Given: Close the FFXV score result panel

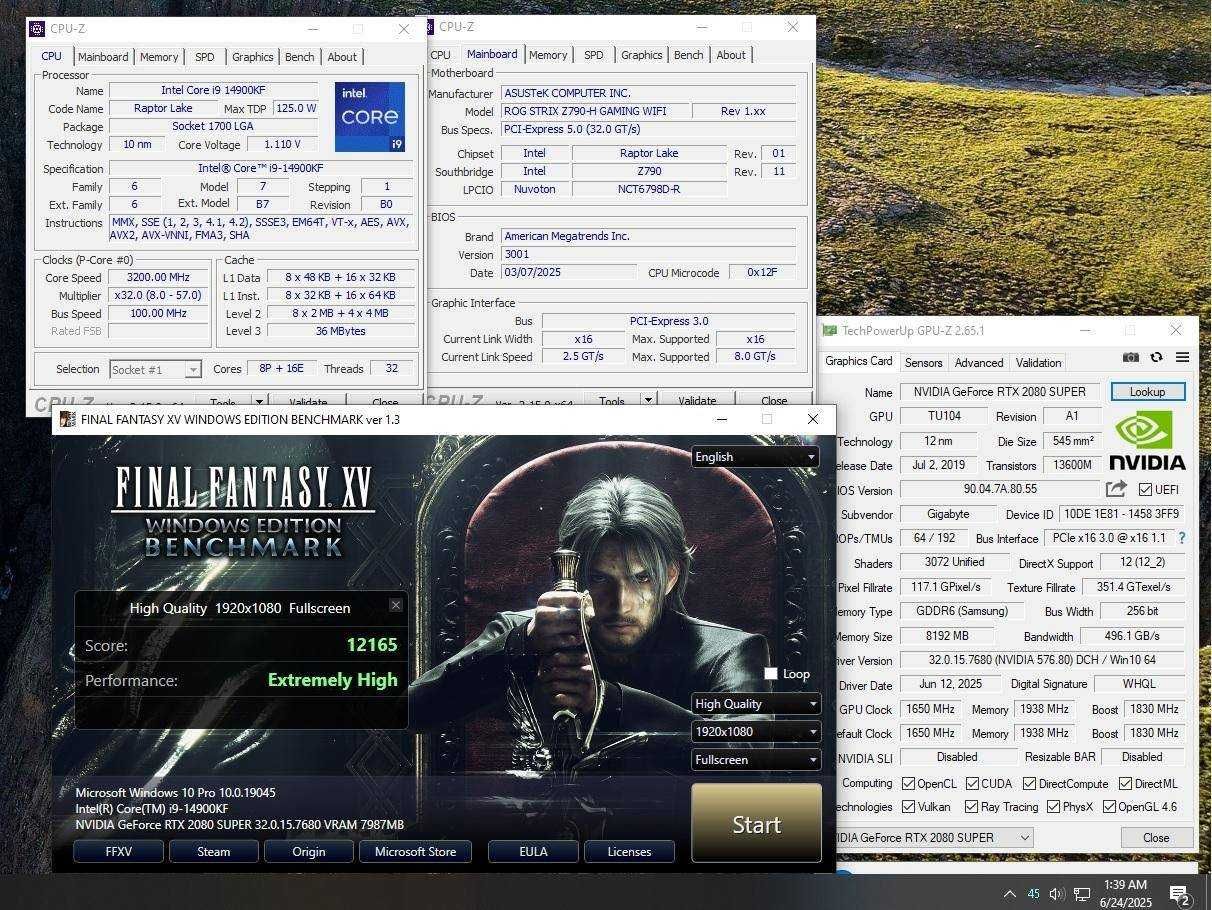Looking at the screenshot, I should click(x=396, y=604).
